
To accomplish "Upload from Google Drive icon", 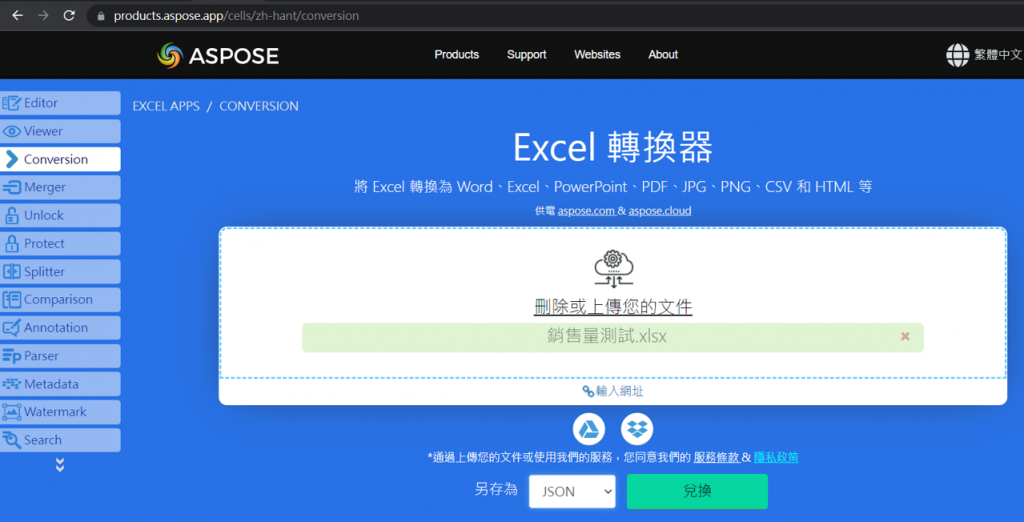I will tap(589, 429).
